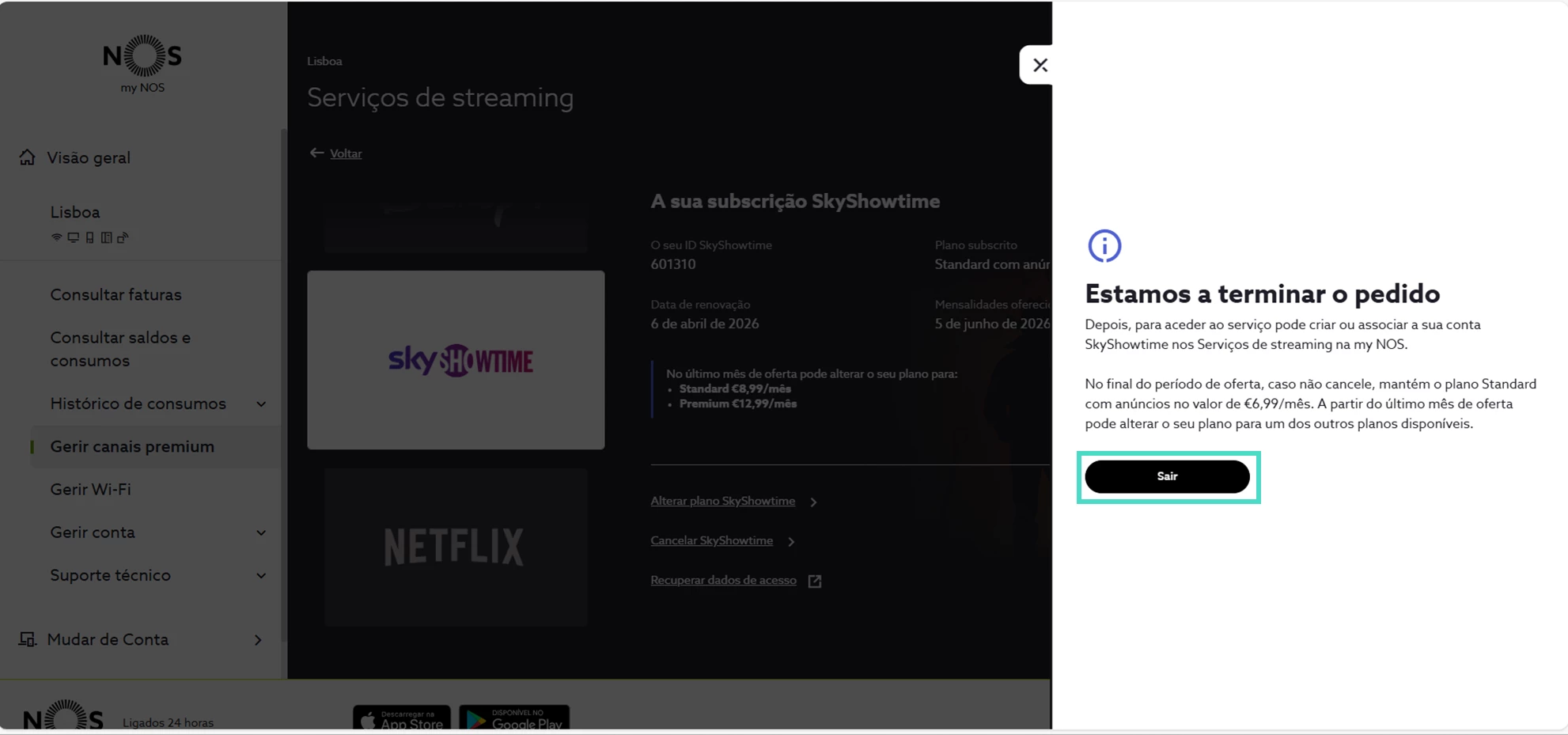Click the Premium €12,99/mês plan text
Image resolution: width=1568 pixels, height=735 pixels.
(x=738, y=403)
